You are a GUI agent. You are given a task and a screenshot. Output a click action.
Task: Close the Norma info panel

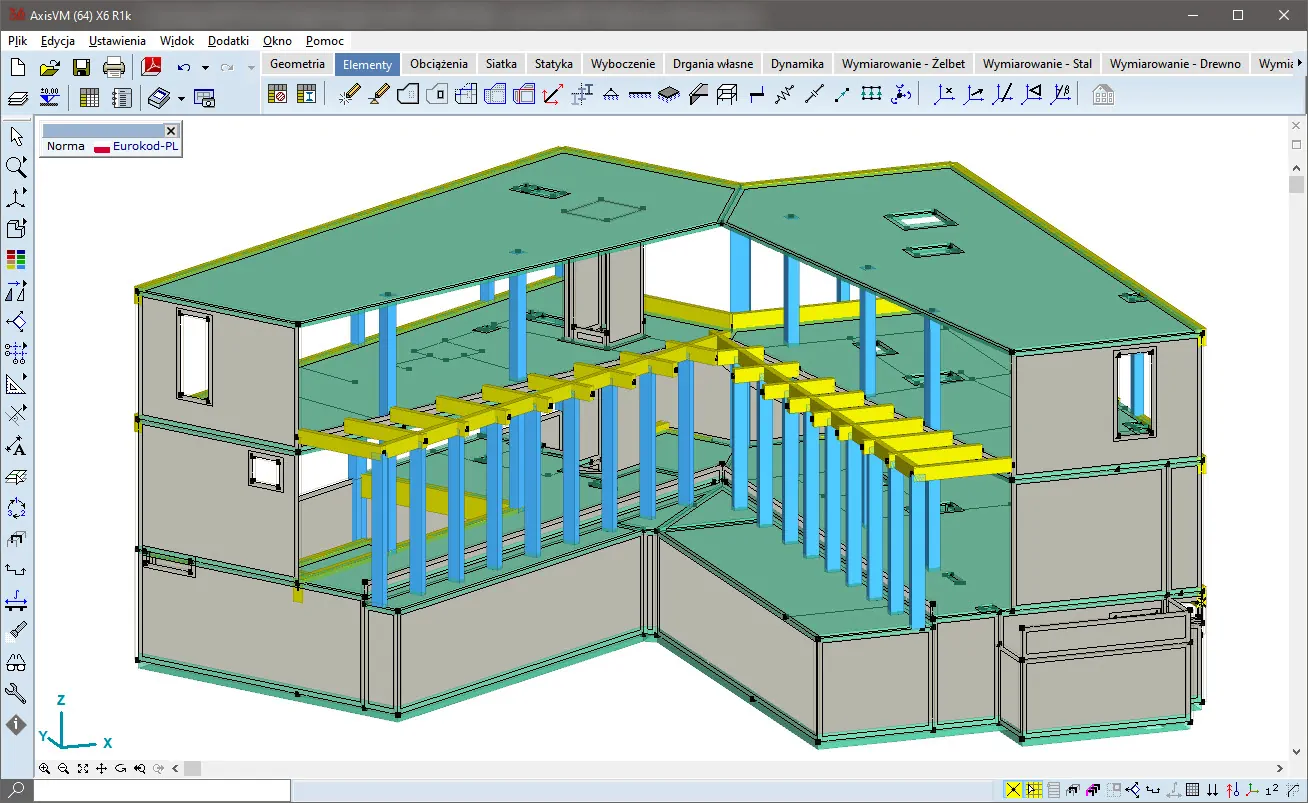point(171,131)
